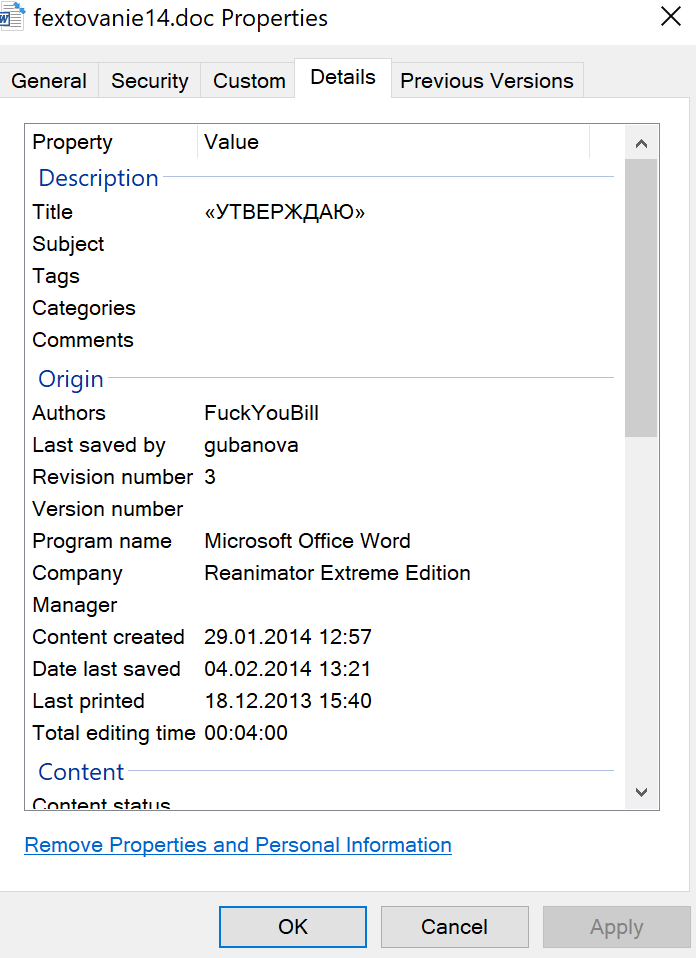Open the Previous Versions tab

[x=487, y=81]
